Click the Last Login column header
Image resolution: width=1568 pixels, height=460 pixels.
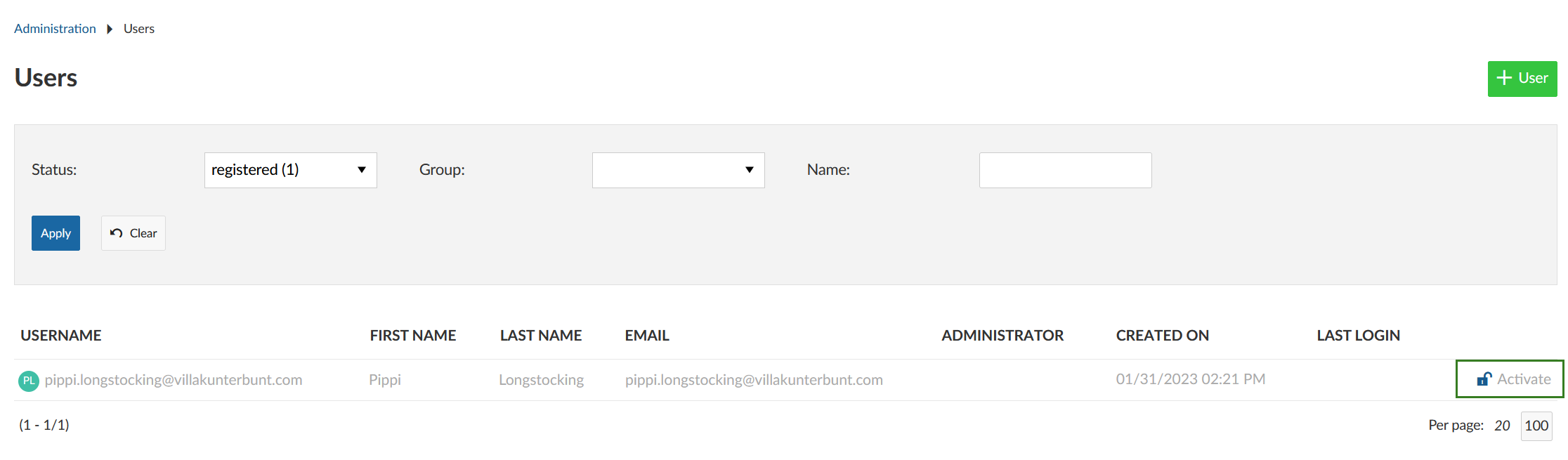click(1359, 336)
